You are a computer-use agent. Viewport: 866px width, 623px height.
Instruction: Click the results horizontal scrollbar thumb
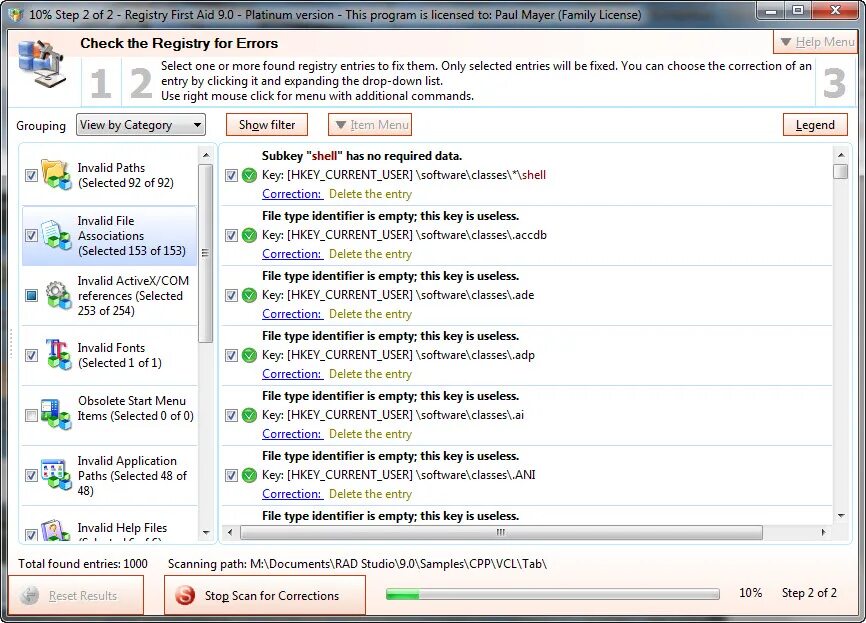pos(501,533)
